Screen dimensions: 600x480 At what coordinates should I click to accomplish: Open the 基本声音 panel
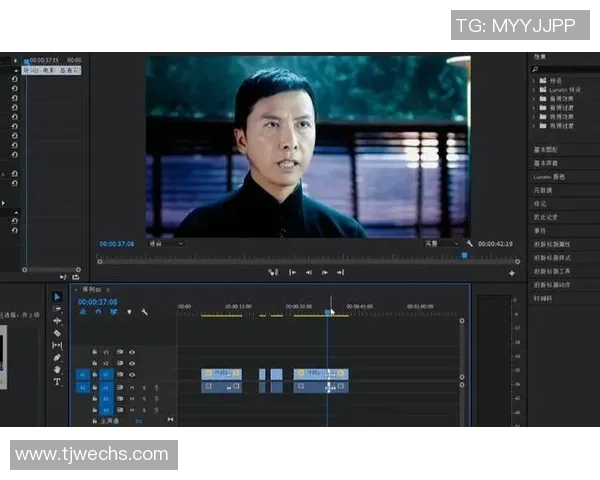tap(546, 163)
